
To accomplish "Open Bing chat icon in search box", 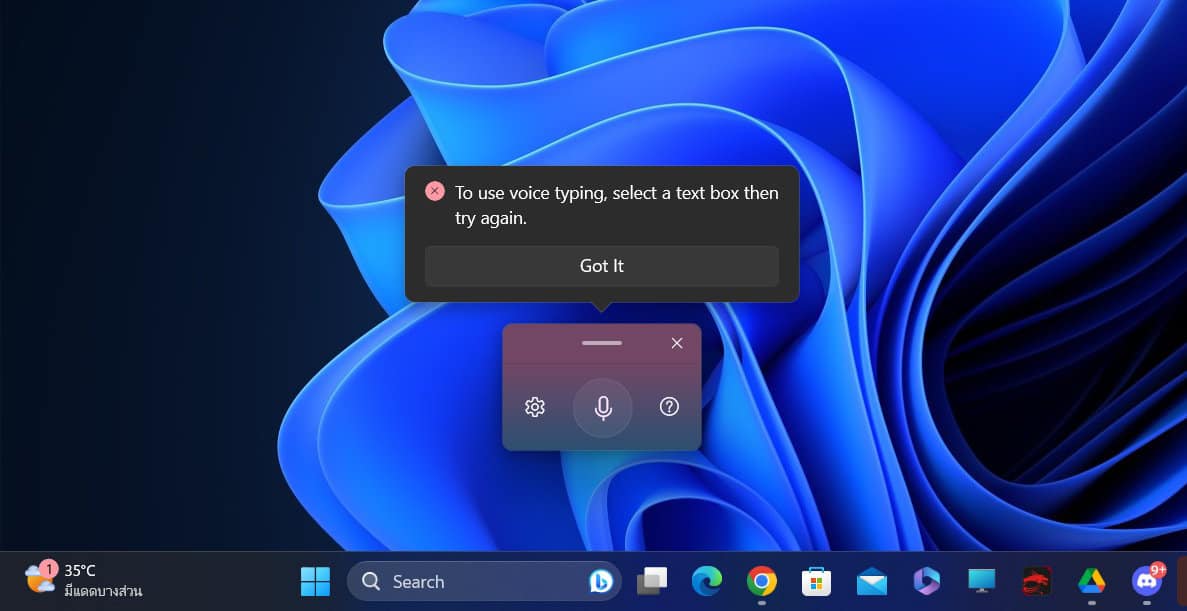I will click(x=600, y=581).
